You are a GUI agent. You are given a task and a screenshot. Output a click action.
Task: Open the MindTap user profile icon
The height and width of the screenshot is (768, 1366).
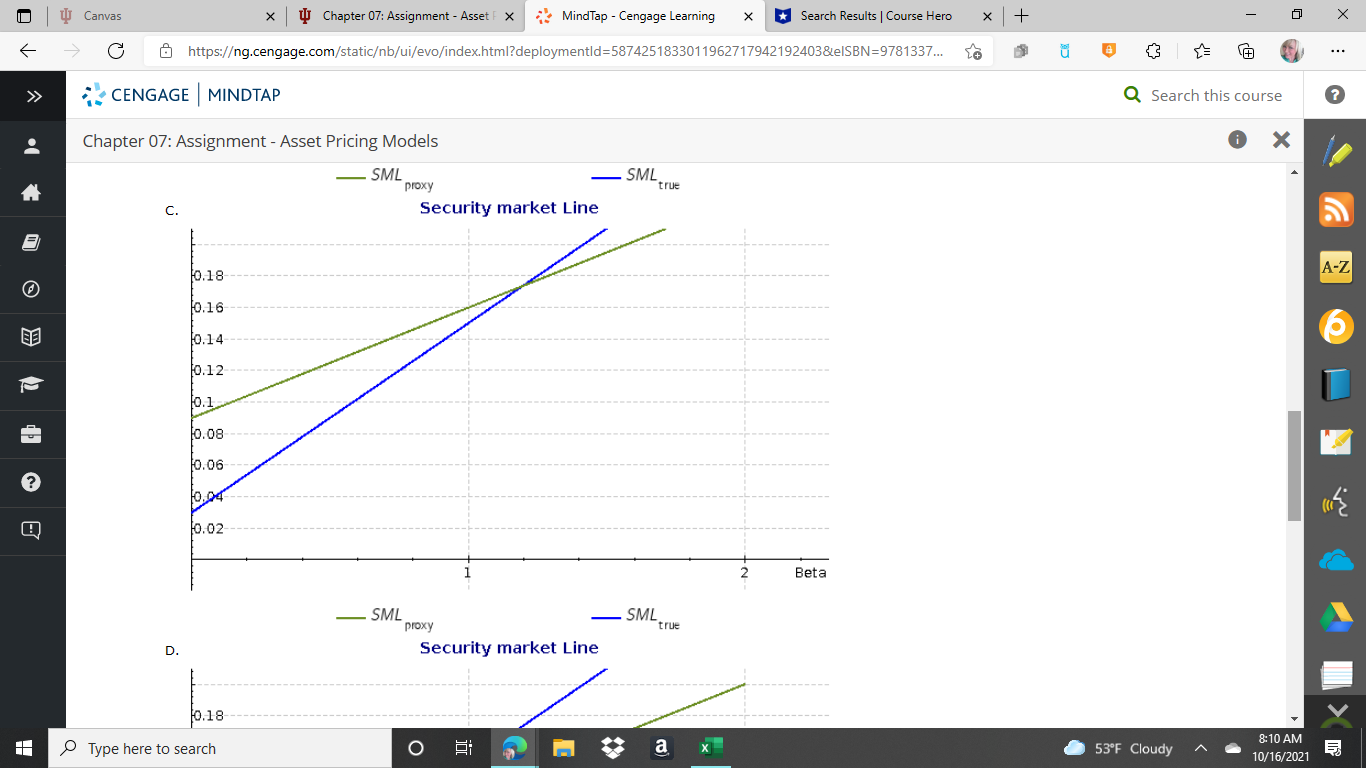tap(33, 144)
